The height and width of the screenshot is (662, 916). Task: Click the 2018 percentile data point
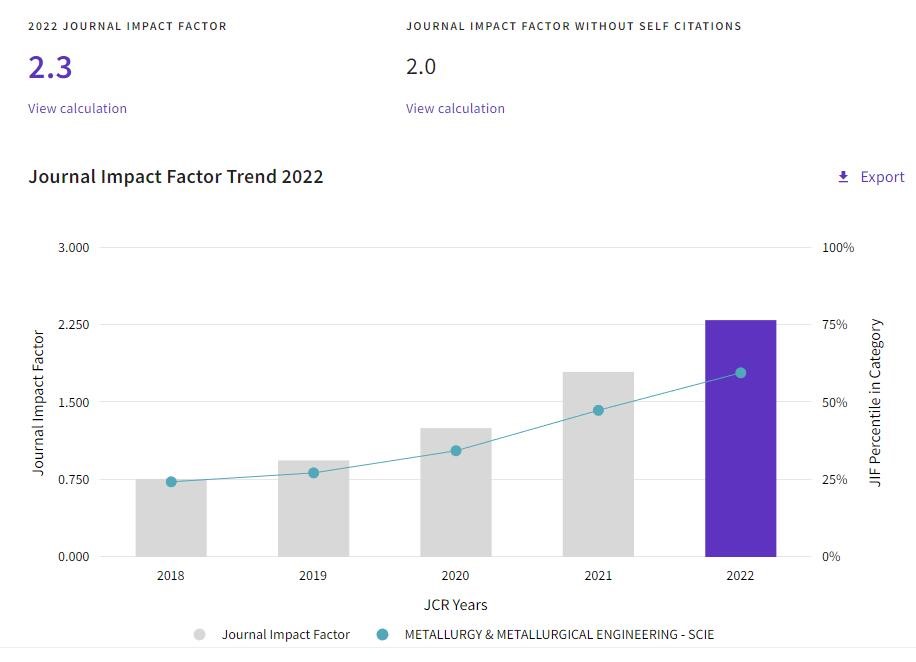[171, 482]
